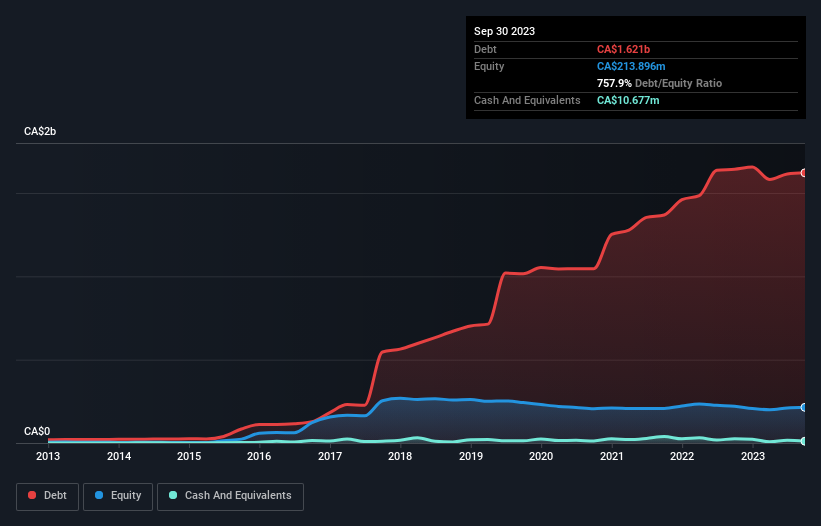The image size is (821, 526).
Task: Click the 2016 x-axis label
Action: (x=259, y=456)
